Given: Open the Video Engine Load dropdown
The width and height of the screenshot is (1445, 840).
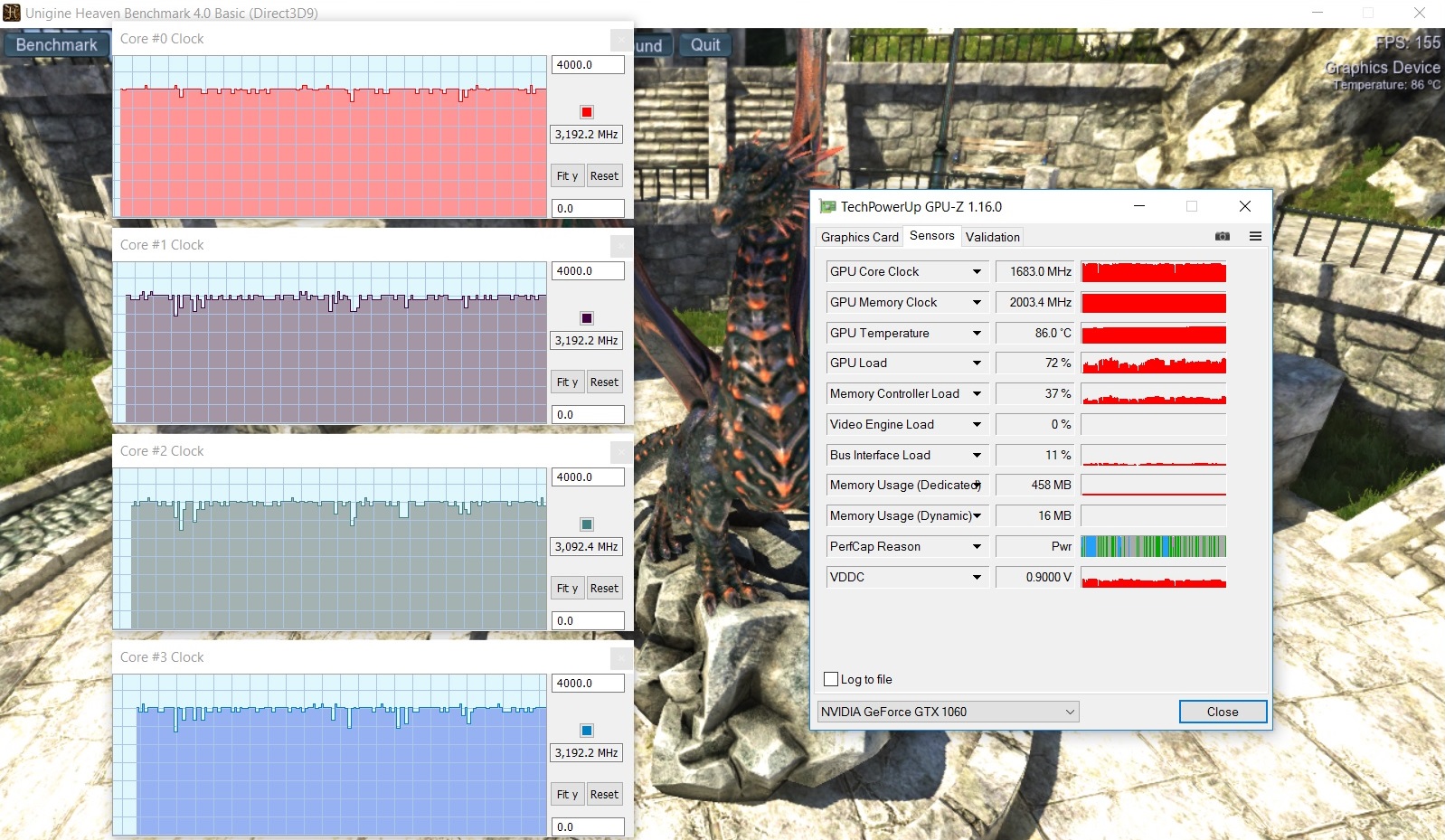Looking at the screenshot, I should 977,424.
